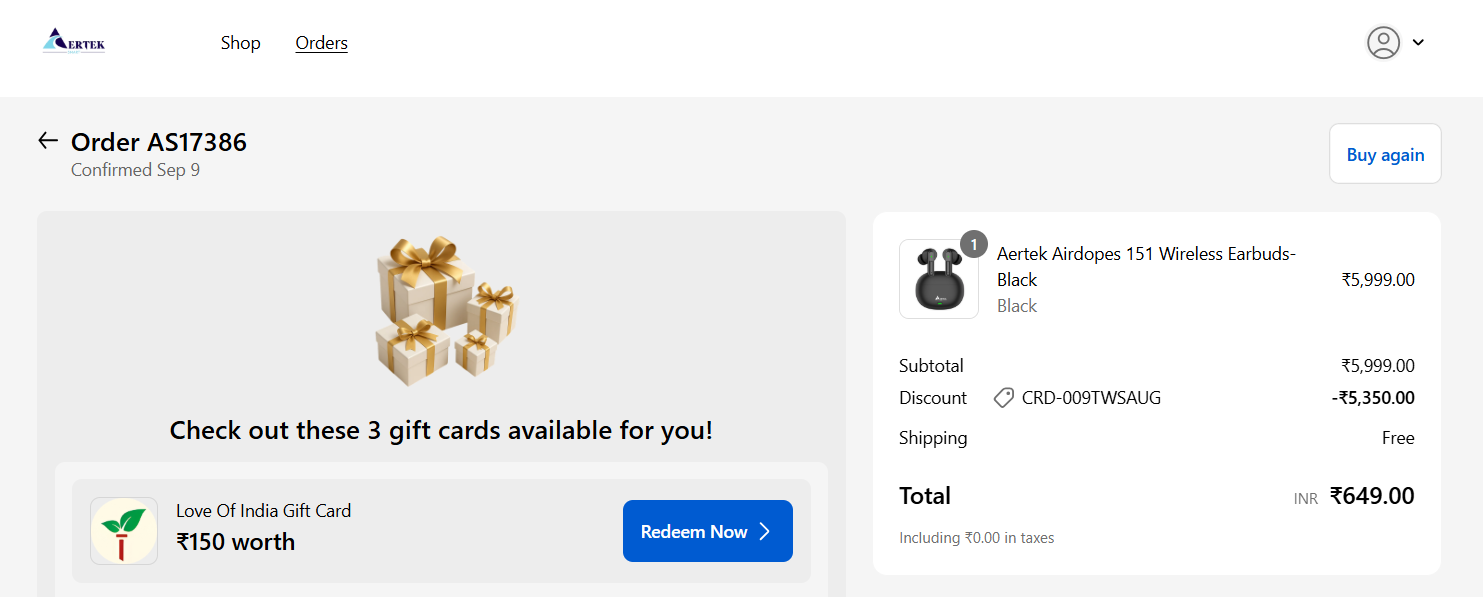Click the chevron arrow in Redeem Now
Screen dimensions: 1483x597
pyautogui.click(x=765, y=531)
